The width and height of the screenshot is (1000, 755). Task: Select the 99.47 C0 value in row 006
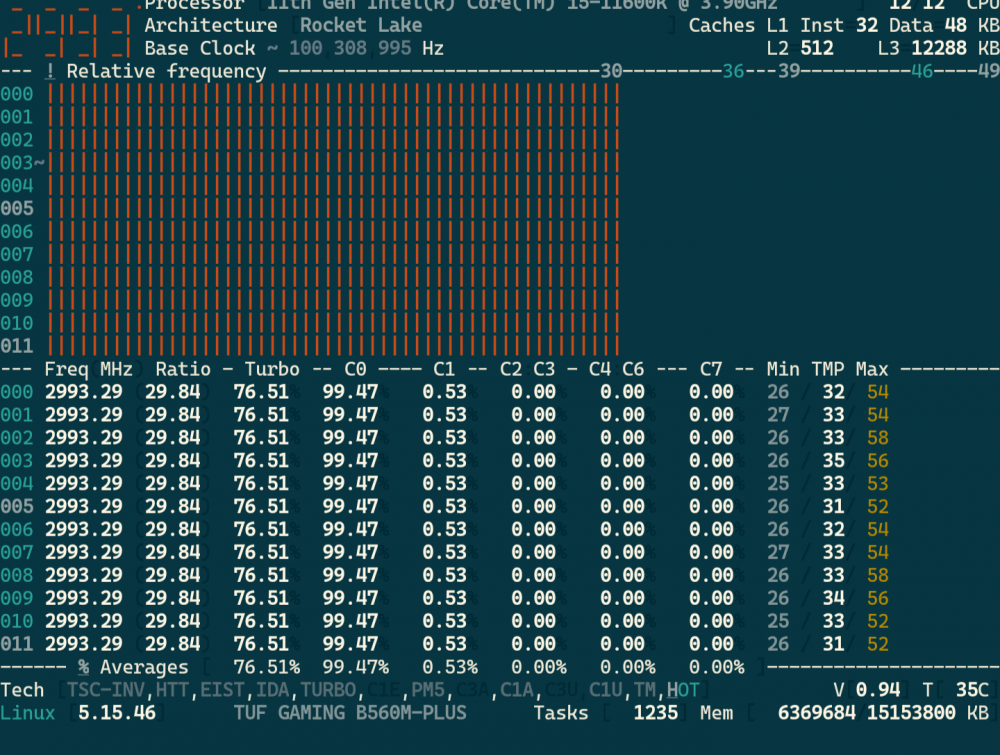pyautogui.click(x=350, y=530)
